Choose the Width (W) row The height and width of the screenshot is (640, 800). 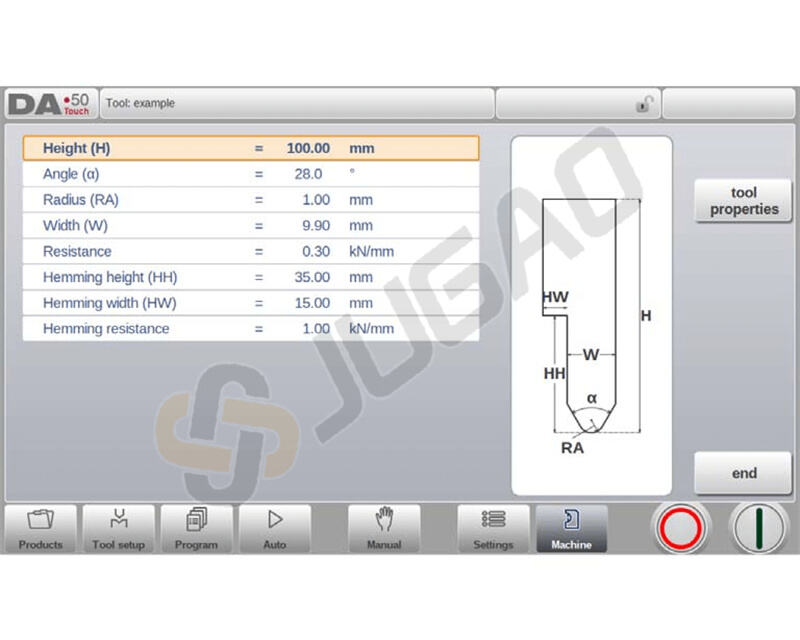pyautogui.click(x=250, y=226)
